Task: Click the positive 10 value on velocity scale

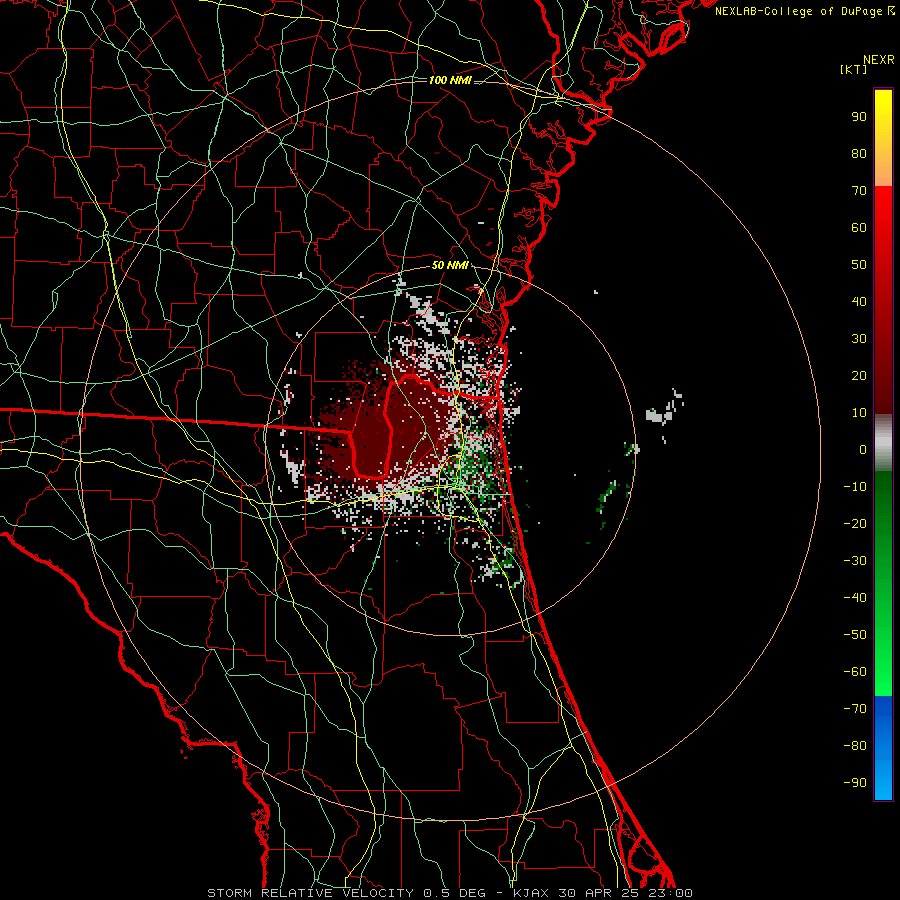Action: point(859,413)
